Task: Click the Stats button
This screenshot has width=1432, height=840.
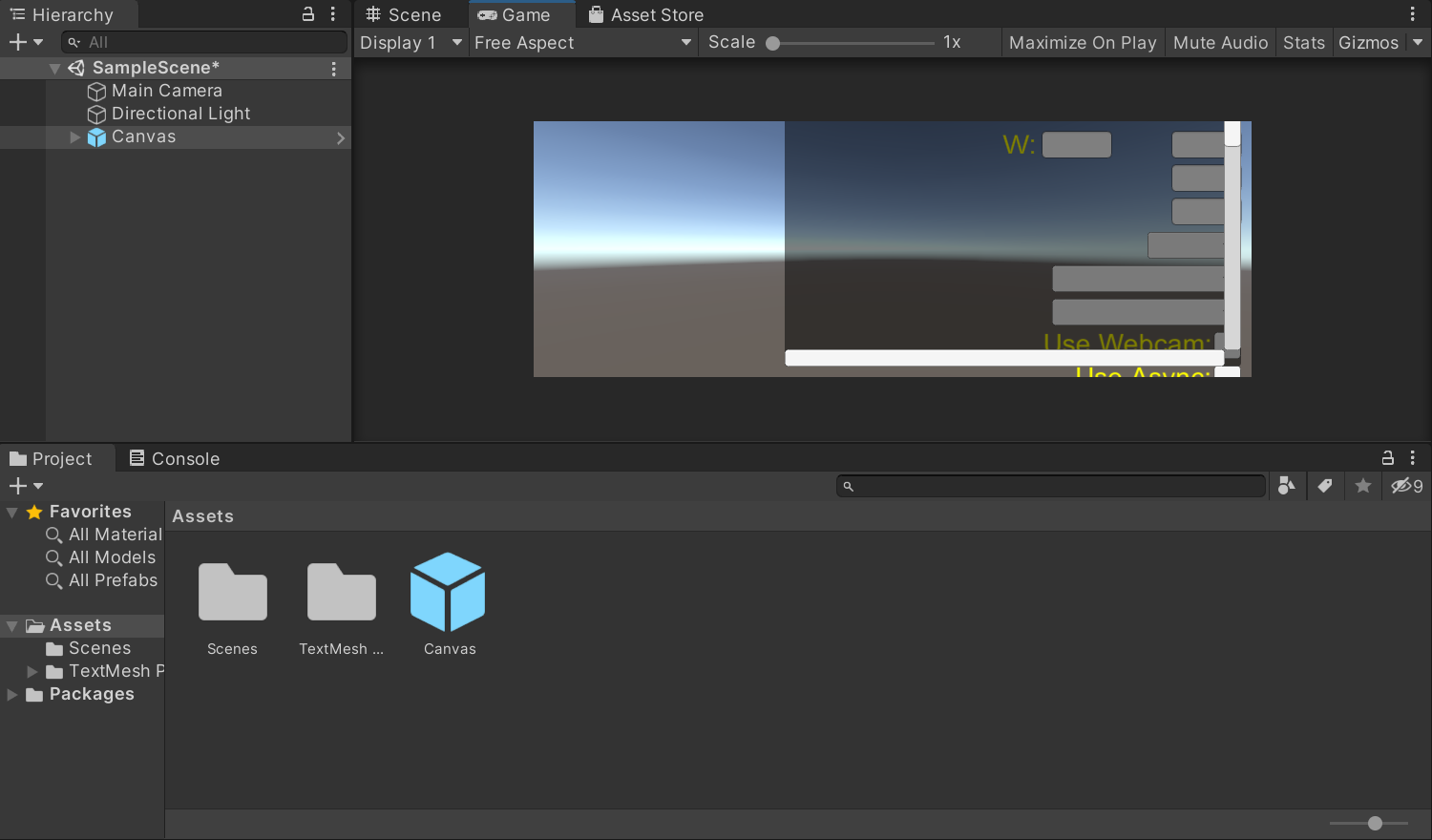Action: [x=1303, y=43]
